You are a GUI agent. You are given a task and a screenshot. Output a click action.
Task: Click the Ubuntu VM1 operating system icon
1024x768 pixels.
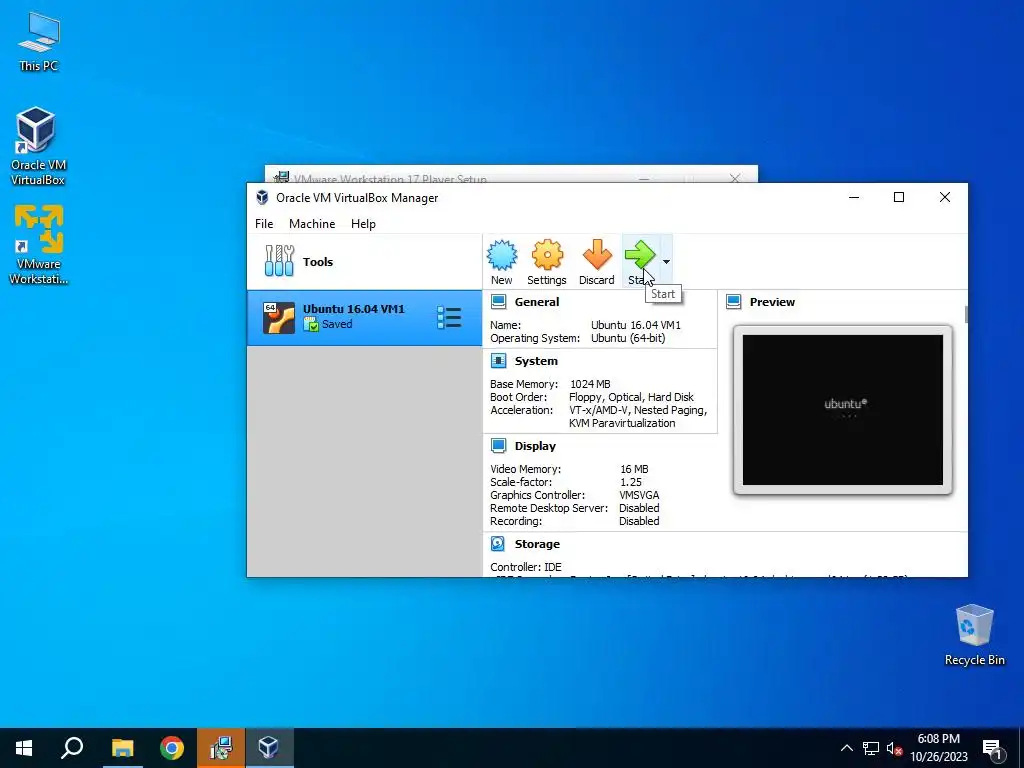pyautogui.click(x=279, y=317)
